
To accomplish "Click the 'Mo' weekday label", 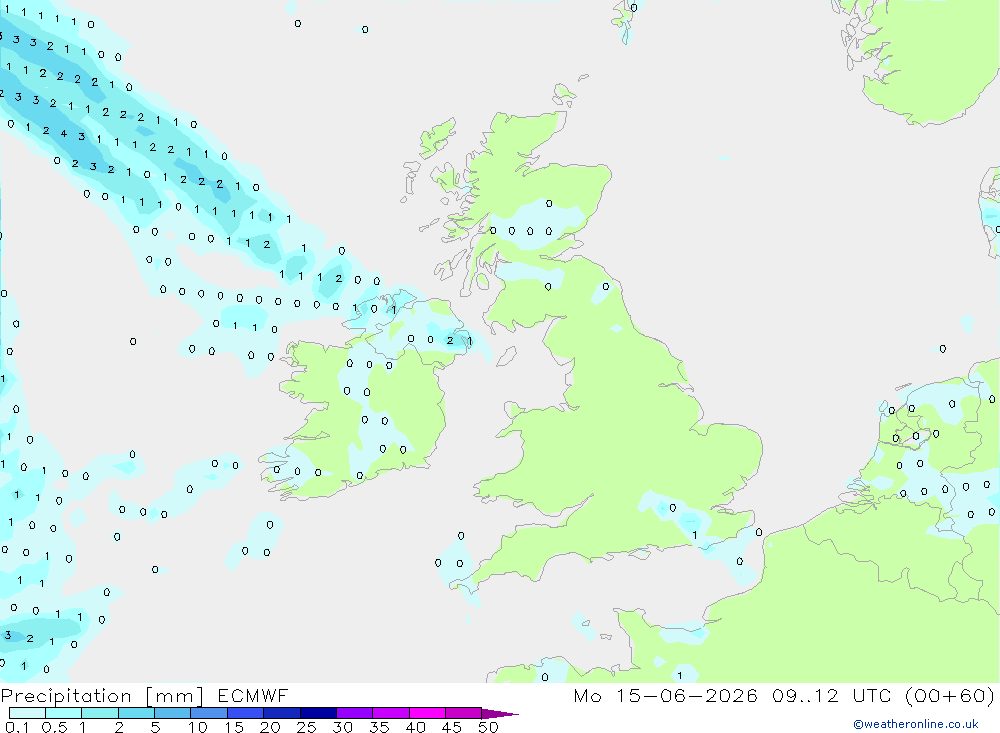I will 587,695.
